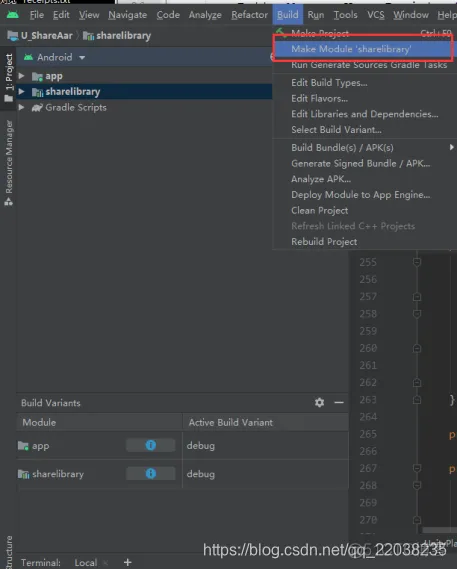
Task: Open the Refactor menu
Action: [x=249, y=15]
